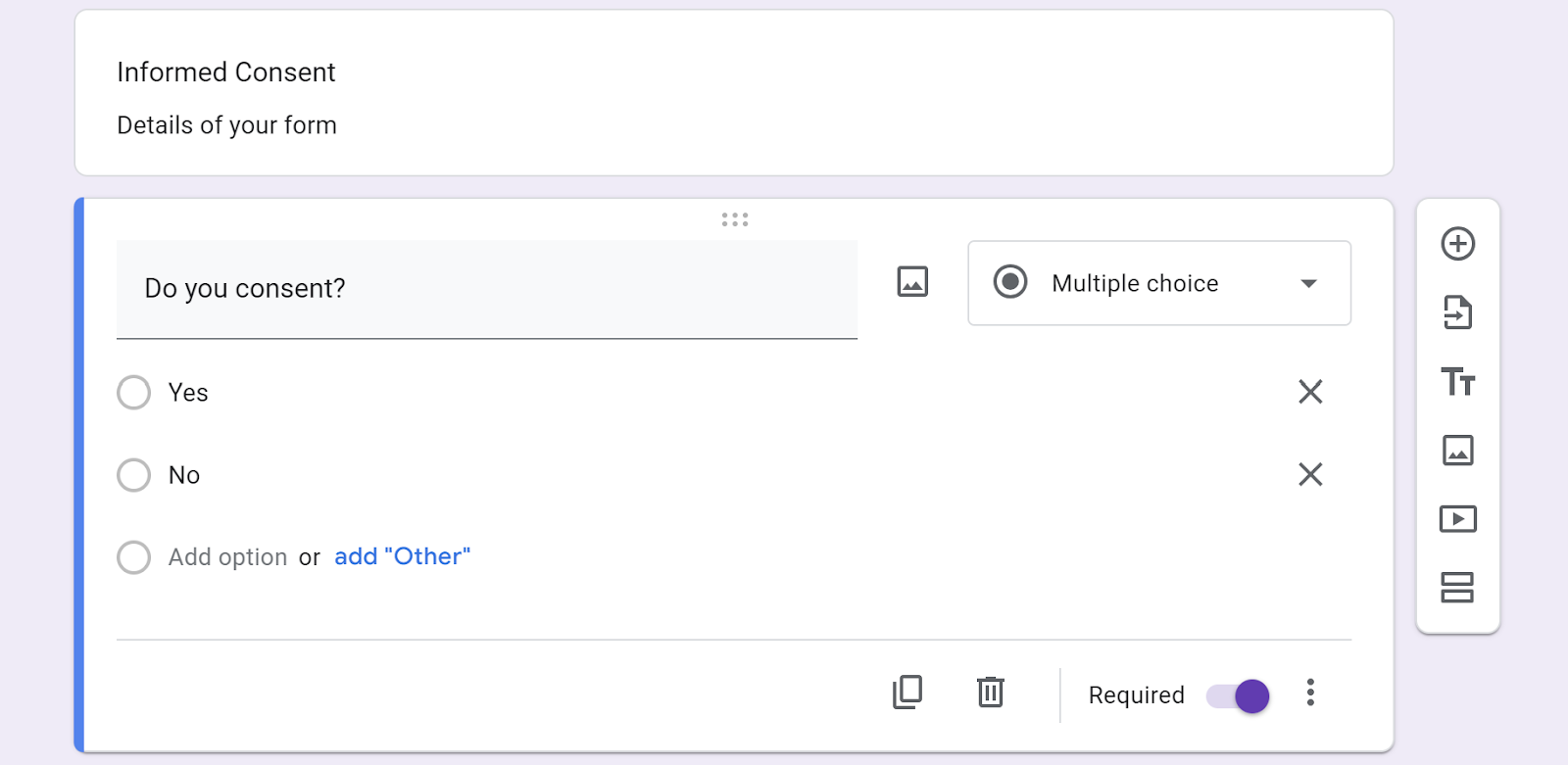Screen dimensions: 1568x765
Task: Open the more options three-dot menu
Action: click(1310, 693)
